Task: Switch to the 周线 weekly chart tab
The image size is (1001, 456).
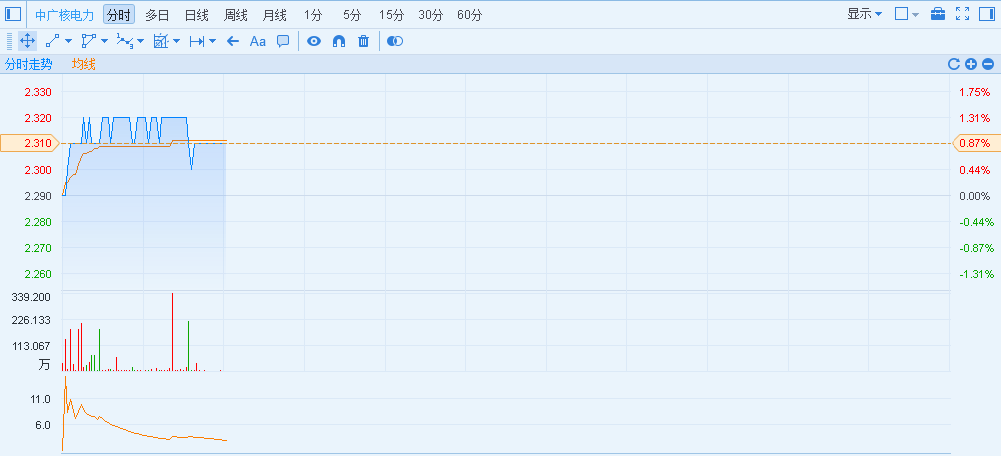Action: pos(236,15)
